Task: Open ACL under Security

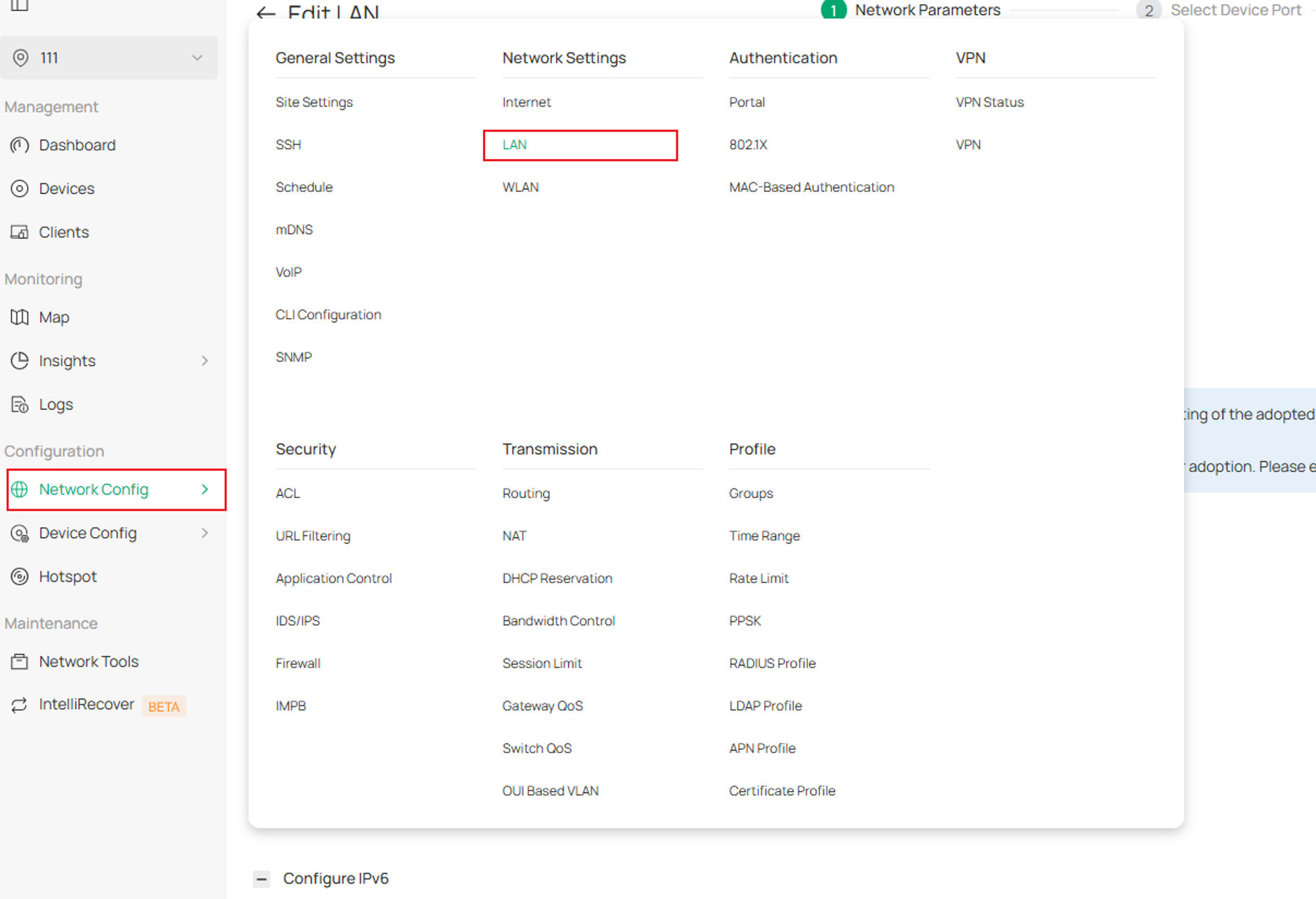Action: pos(287,493)
